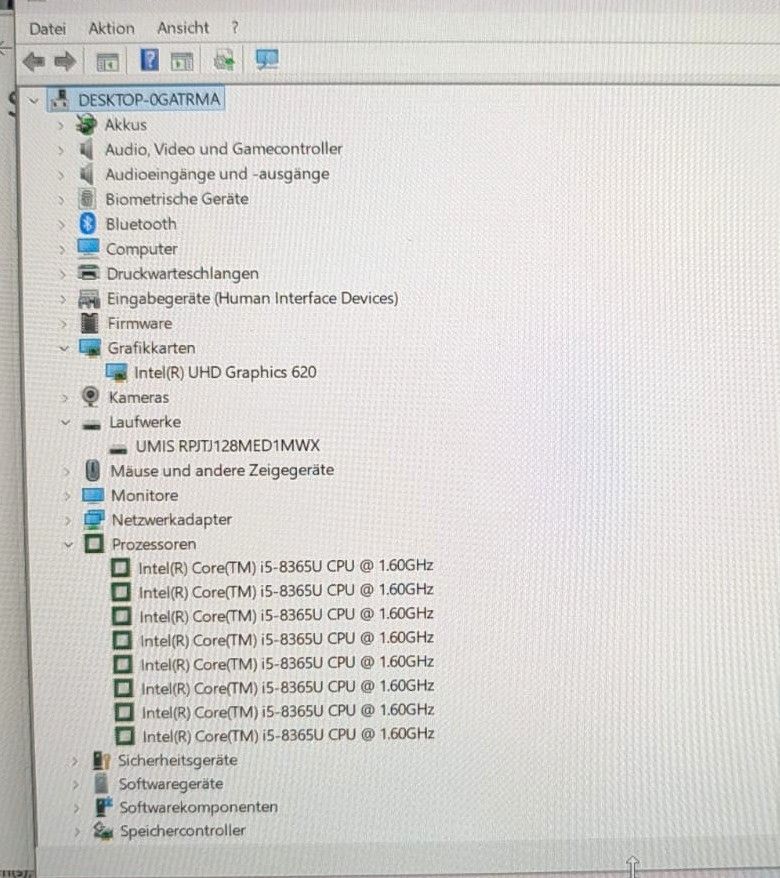Collapse the Prozessoren category
Viewport: 780px width, 878px height.
tap(68, 544)
